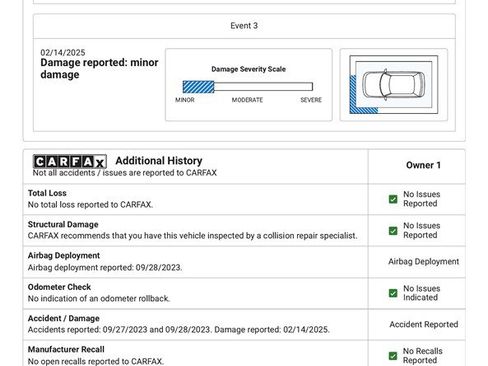
Task: Click the MODERATE label on severity scale
Action: pos(247,100)
